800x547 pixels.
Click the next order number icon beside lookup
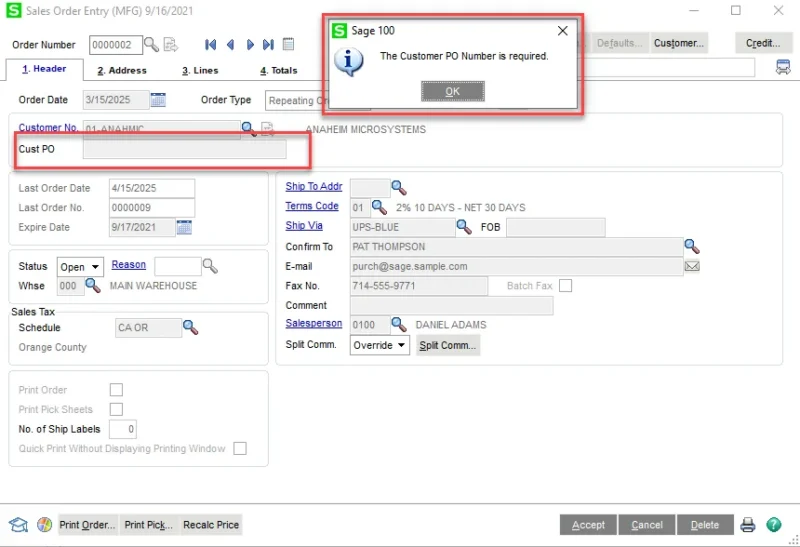(x=170, y=45)
